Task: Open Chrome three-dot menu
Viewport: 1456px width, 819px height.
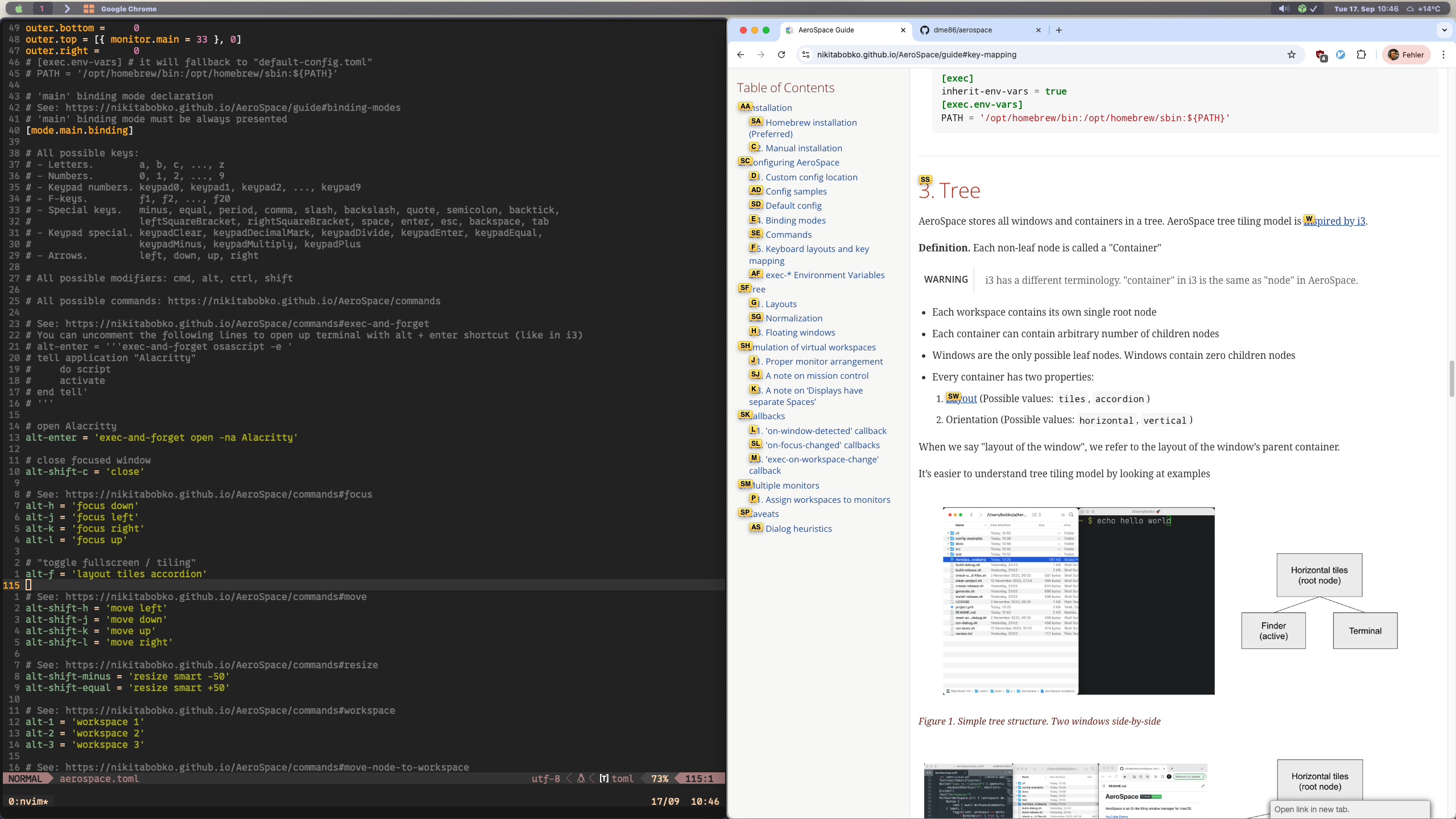Action: (1443, 55)
